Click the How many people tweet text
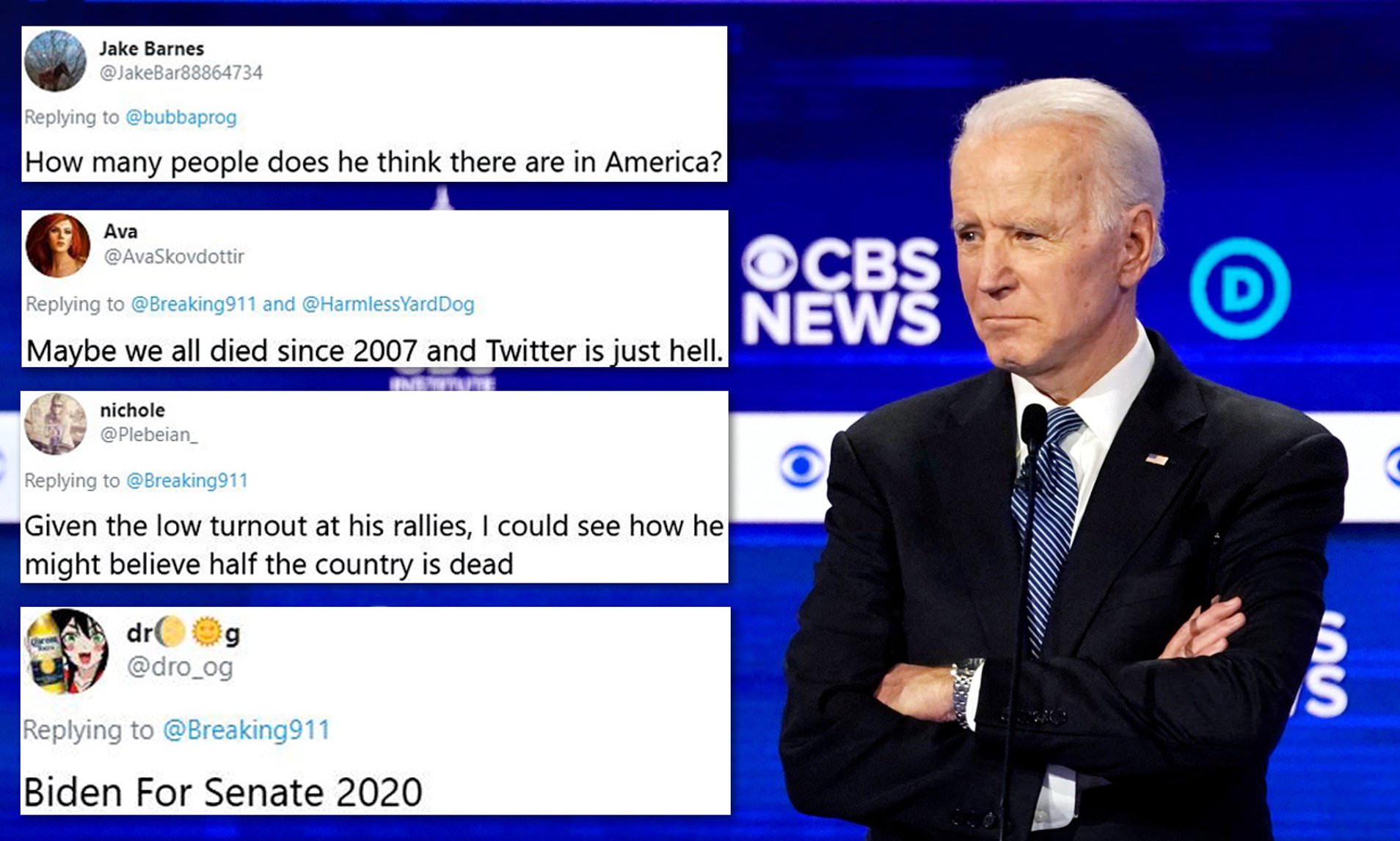Viewport: 1400px width, 841px height. 373,162
